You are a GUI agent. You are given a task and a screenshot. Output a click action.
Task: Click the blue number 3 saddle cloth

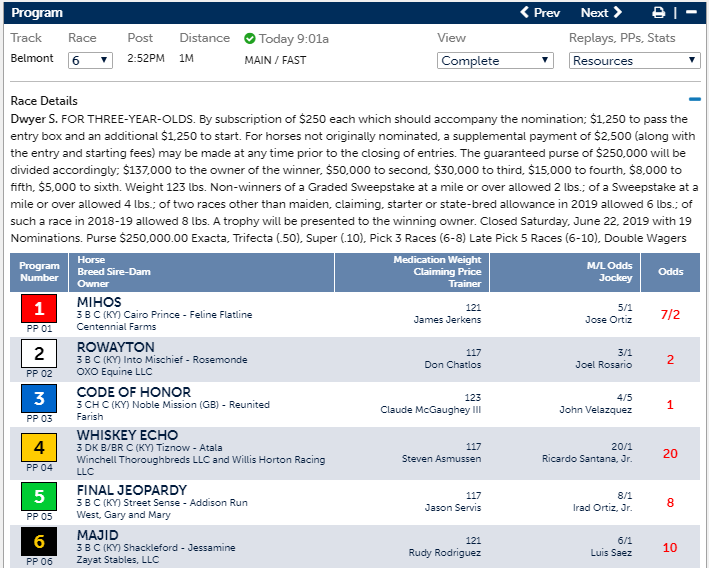[x=39, y=399]
